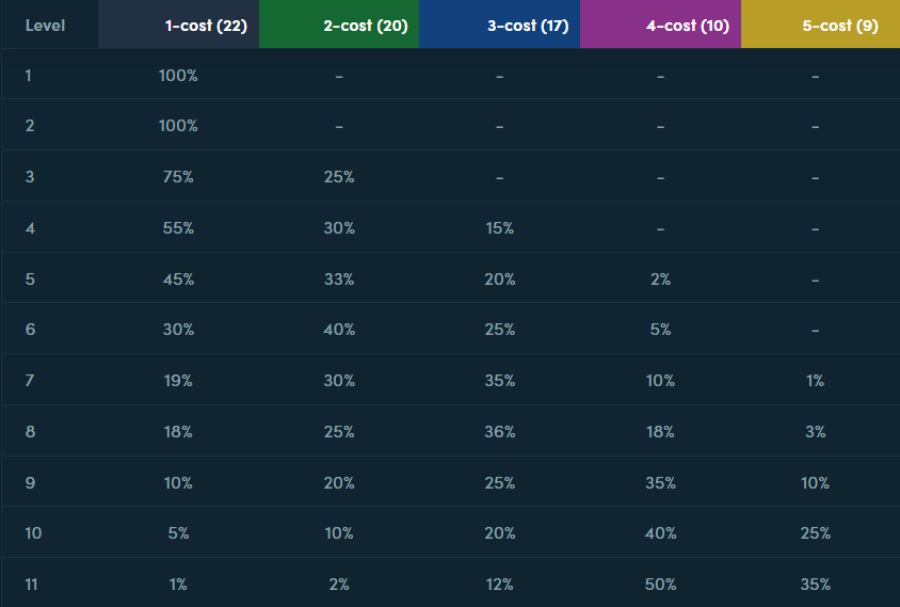Select the 2% value in level 5
Image resolution: width=900 pixels, height=607 pixels.
pos(660,279)
